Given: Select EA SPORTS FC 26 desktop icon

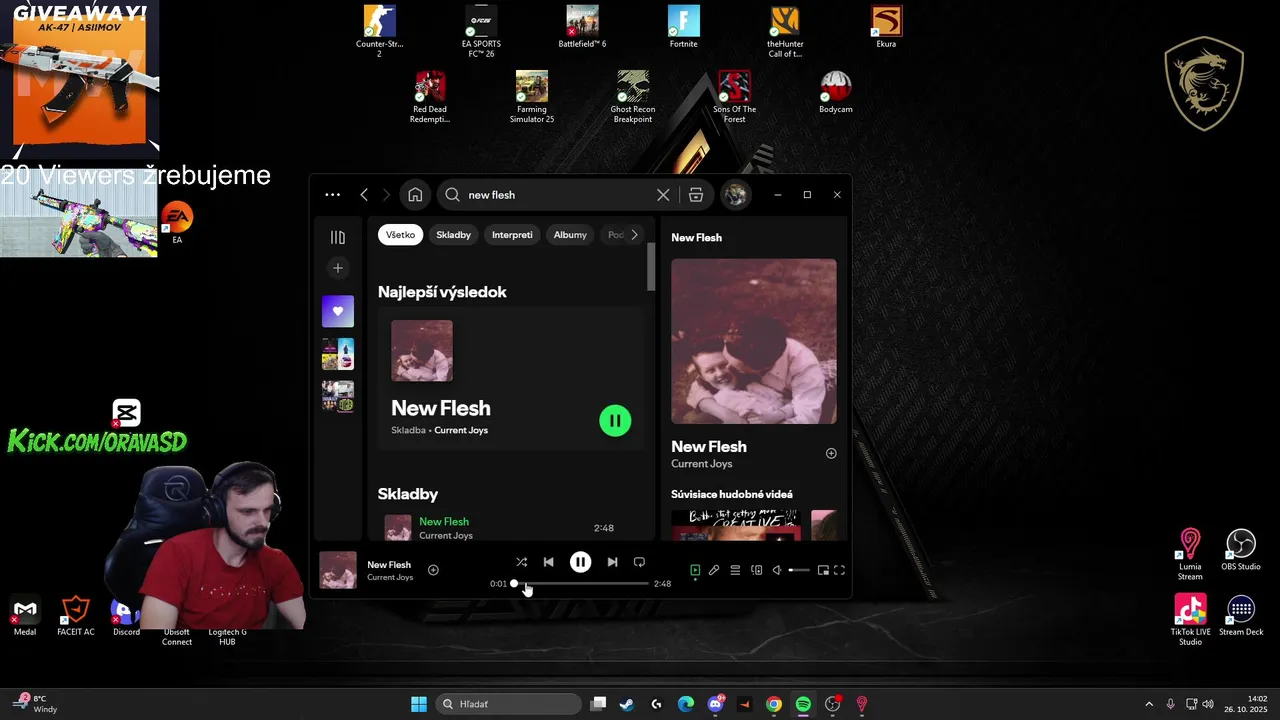Looking at the screenshot, I should pyautogui.click(x=481, y=31).
